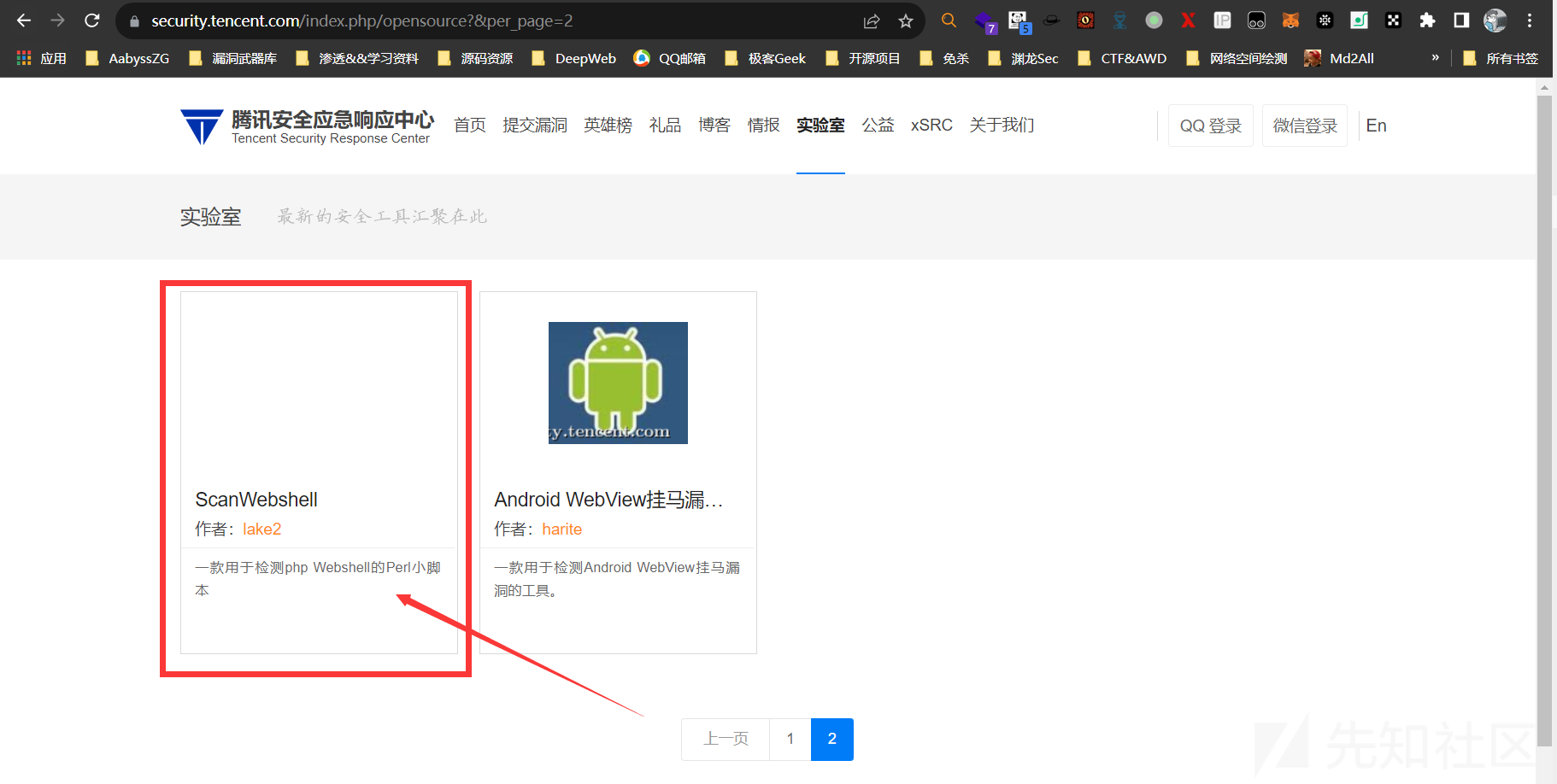1557x784 pixels.
Task: Select the 实验室 lab menu item
Action: (x=820, y=126)
